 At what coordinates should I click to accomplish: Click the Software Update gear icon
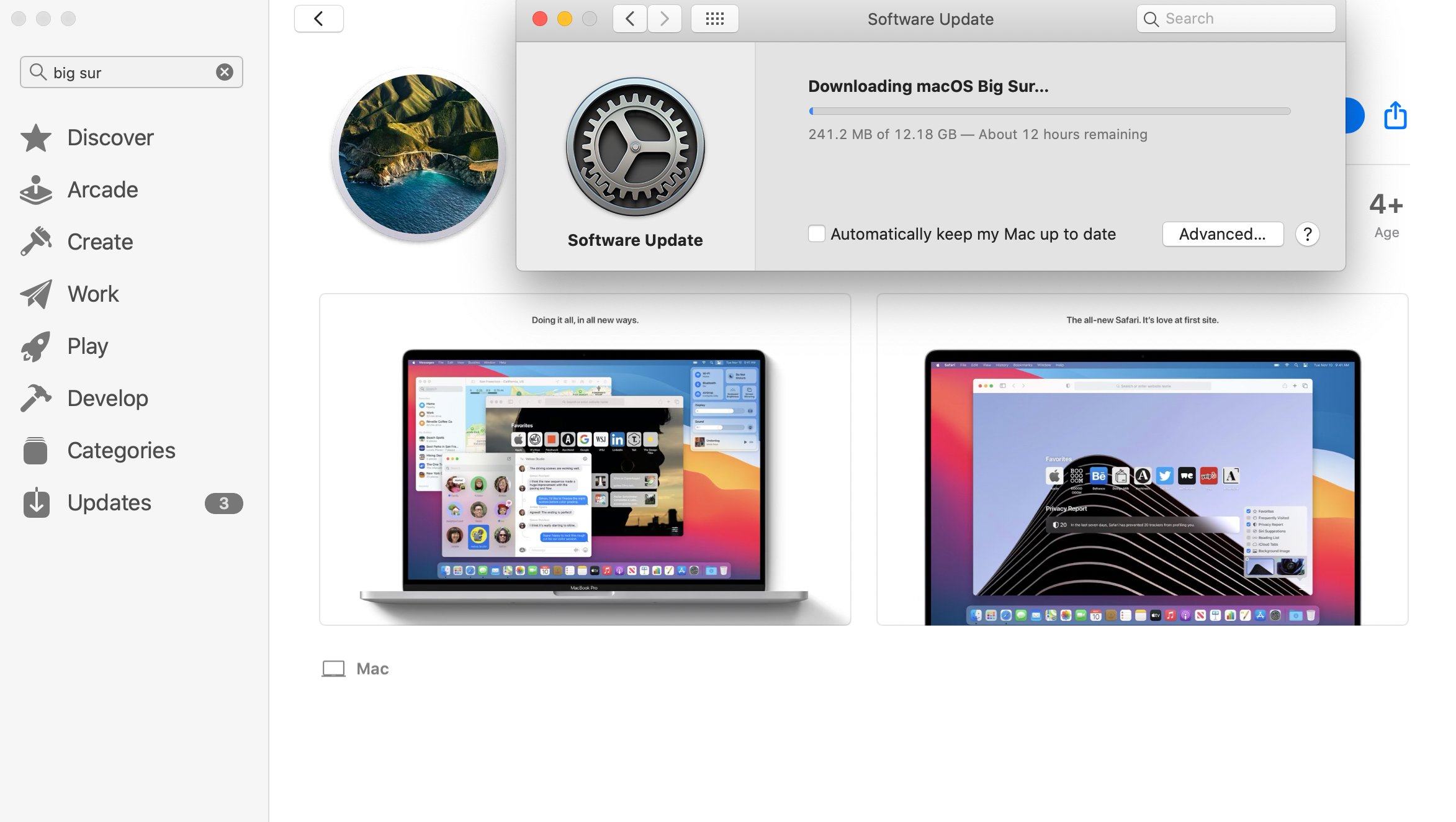(x=636, y=147)
